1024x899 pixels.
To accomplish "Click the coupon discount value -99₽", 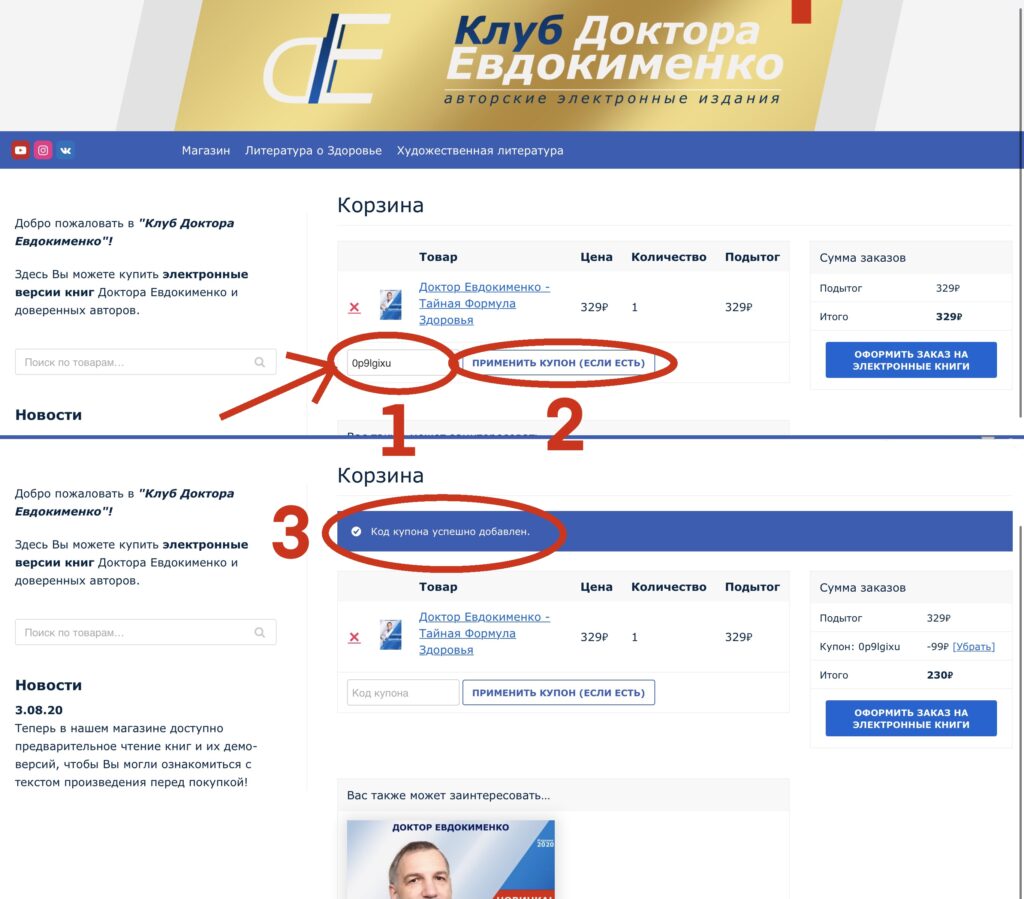I will pos(938,646).
